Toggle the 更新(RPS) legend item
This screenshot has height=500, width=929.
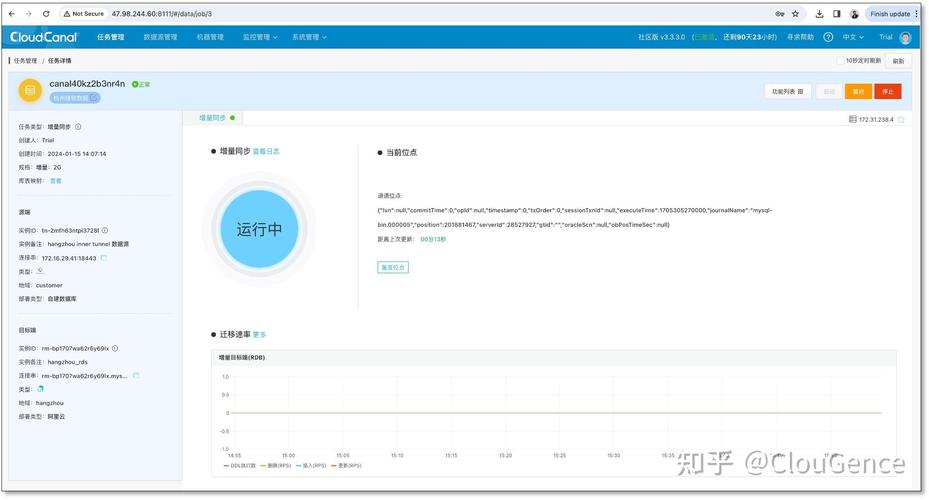347,466
